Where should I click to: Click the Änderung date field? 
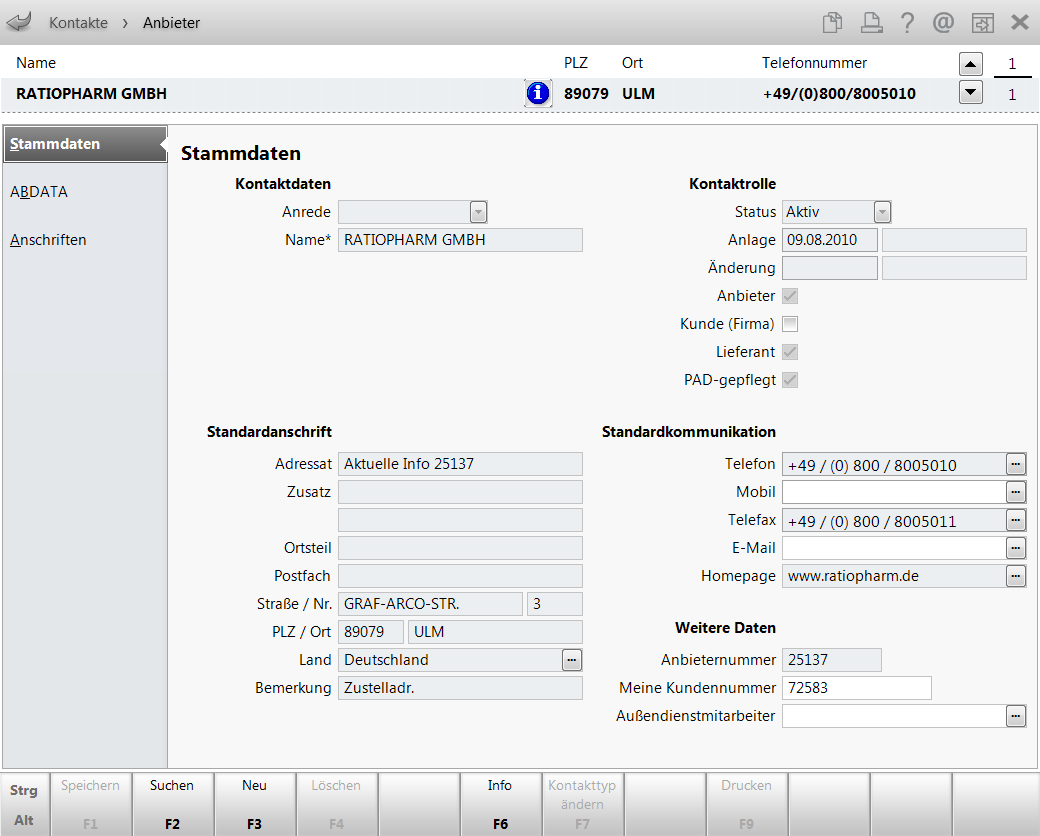tap(830, 268)
